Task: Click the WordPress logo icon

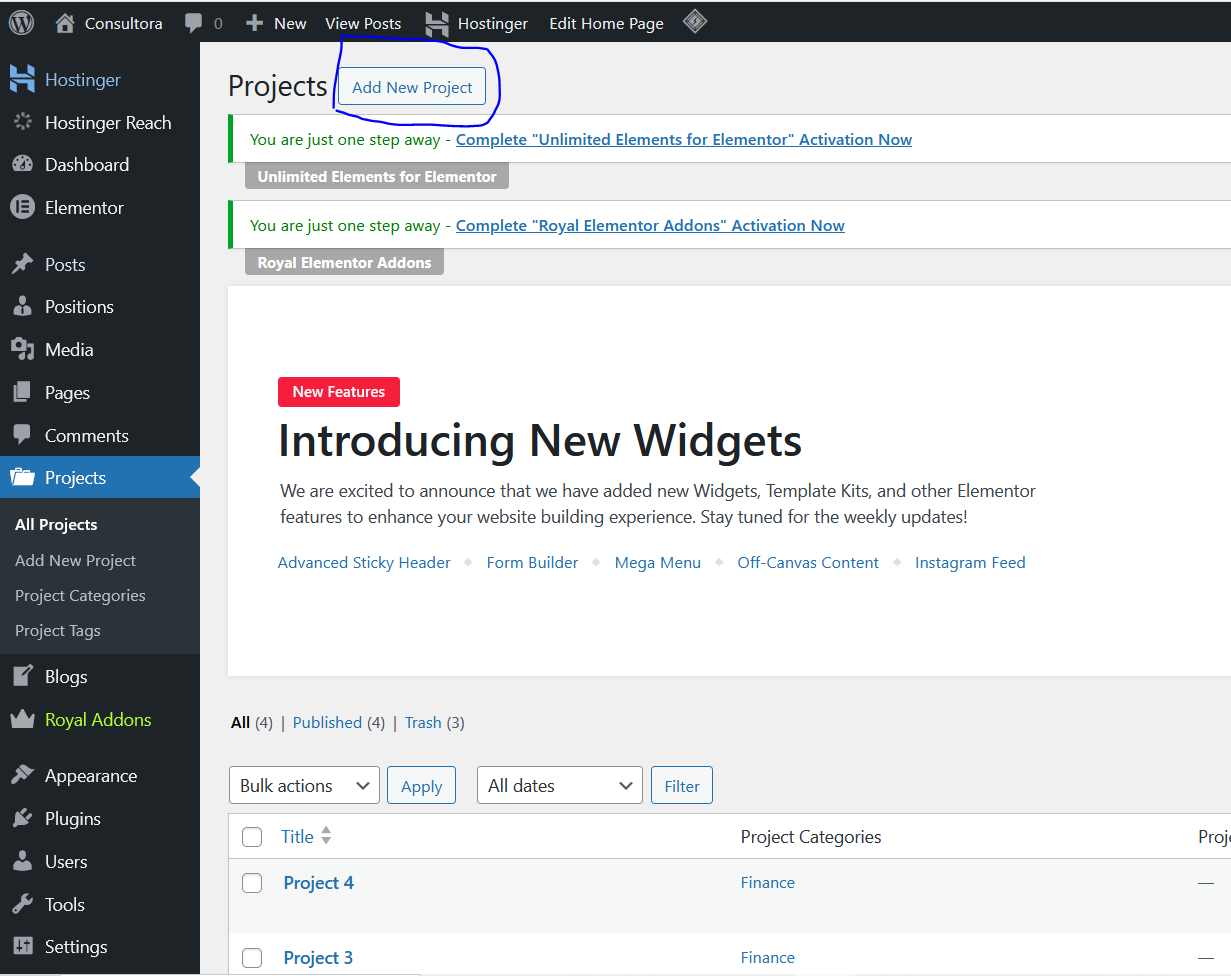Action: (x=21, y=22)
